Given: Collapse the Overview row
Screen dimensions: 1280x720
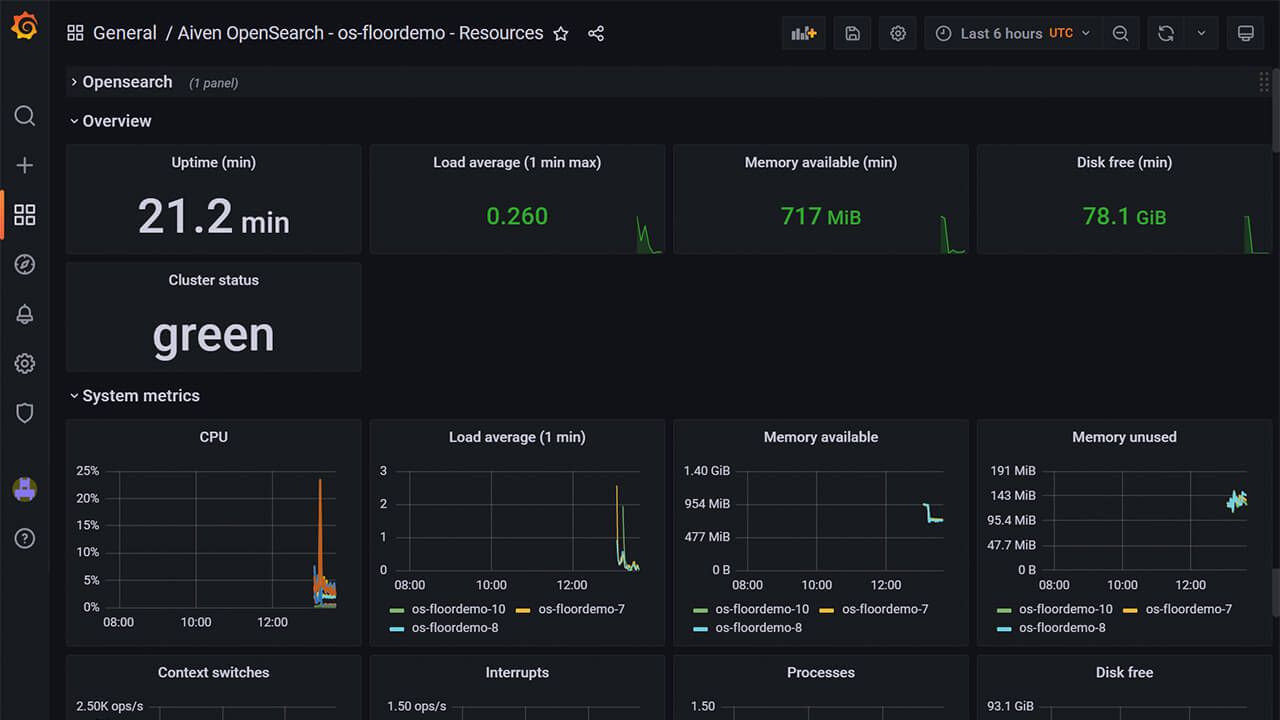Looking at the screenshot, I should [x=116, y=121].
